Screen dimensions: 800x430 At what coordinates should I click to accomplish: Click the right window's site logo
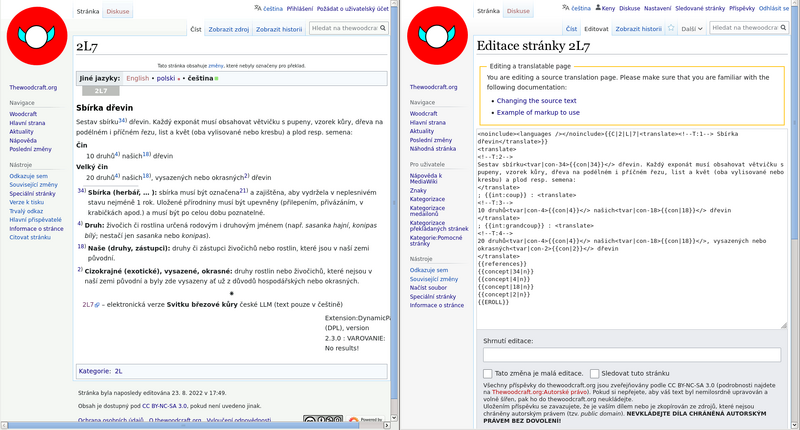(437, 36)
